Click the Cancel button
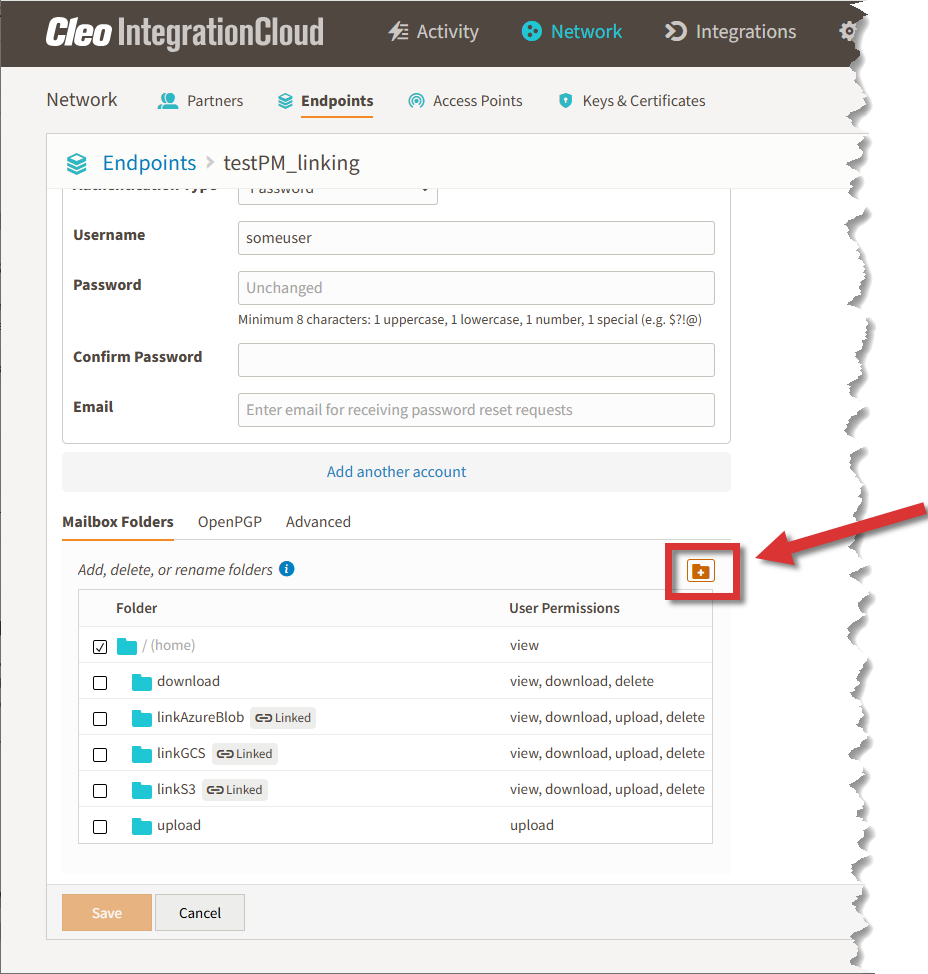Viewport: 928px width, 974px height. [200, 913]
